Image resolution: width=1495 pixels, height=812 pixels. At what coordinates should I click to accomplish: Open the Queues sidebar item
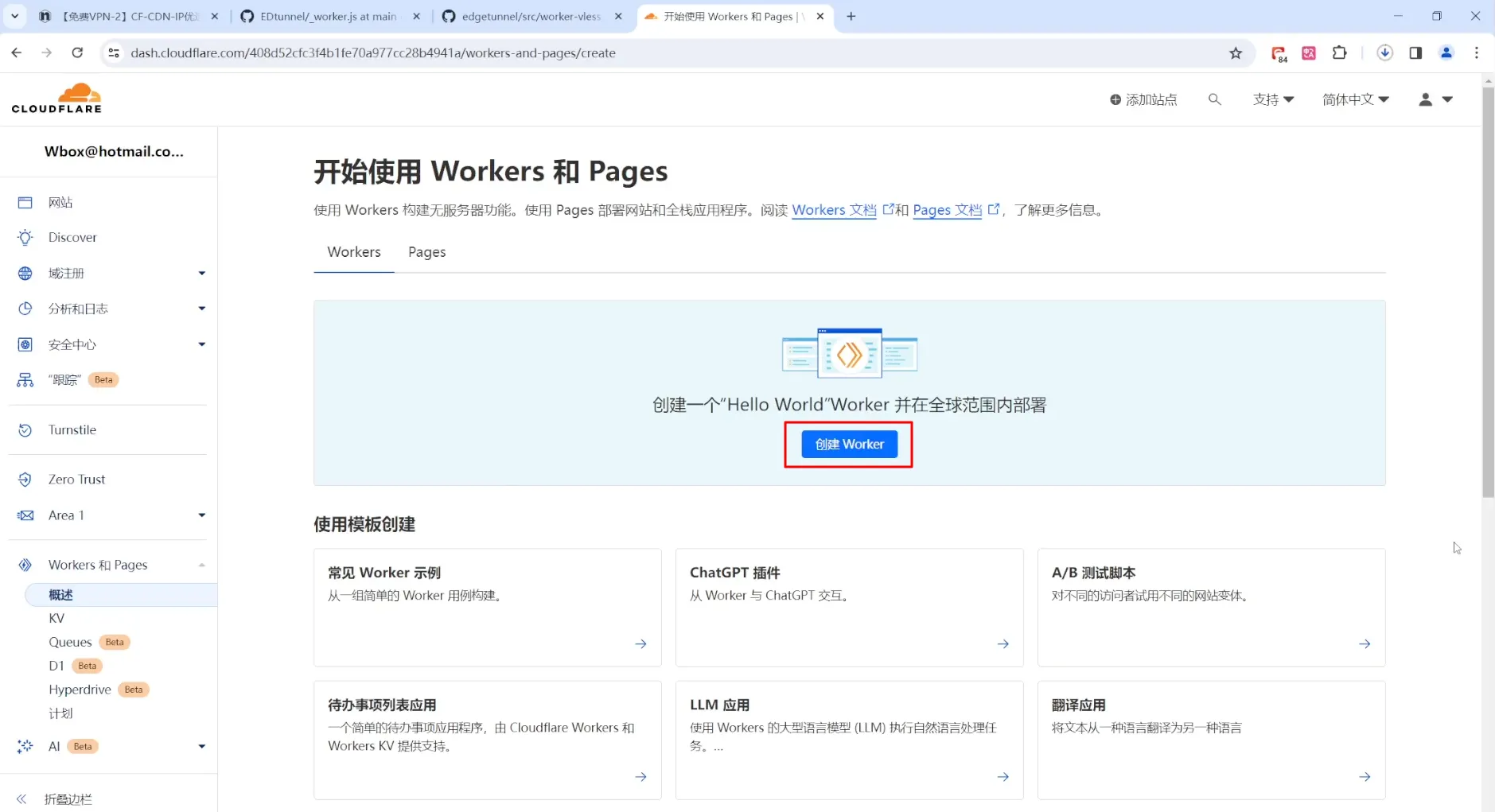click(70, 643)
